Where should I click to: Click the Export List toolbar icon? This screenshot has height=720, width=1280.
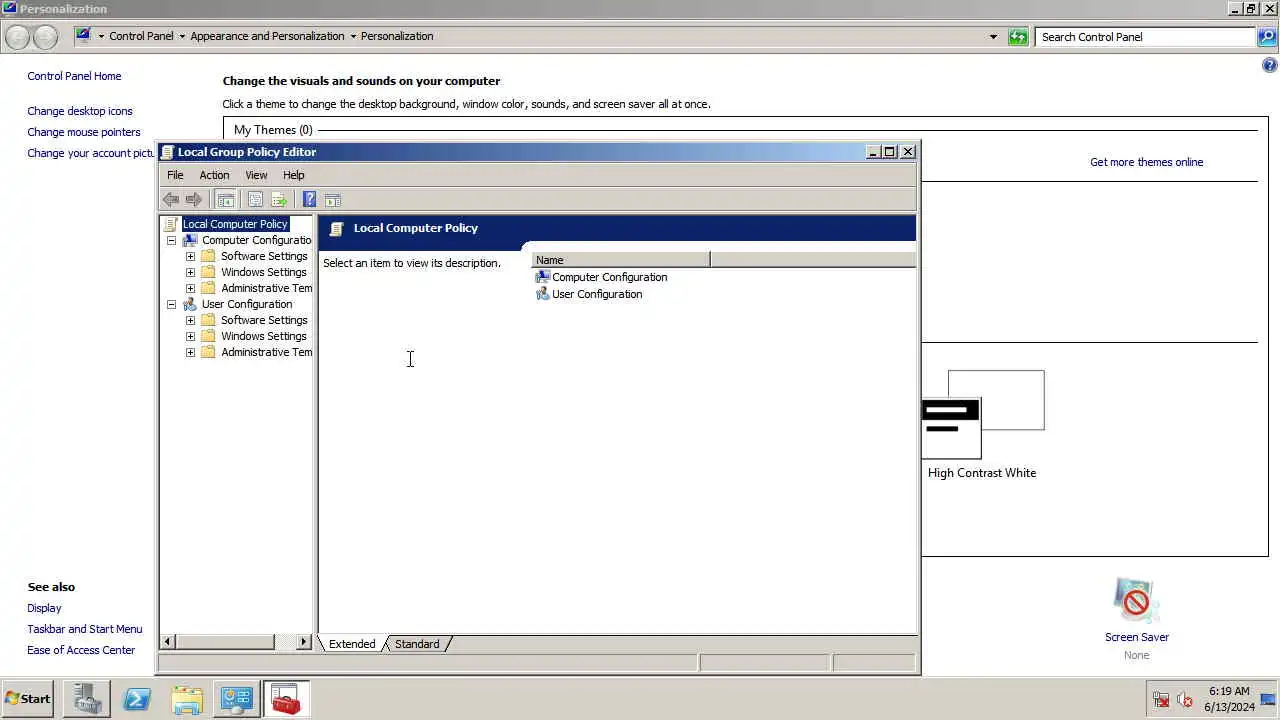pos(279,200)
